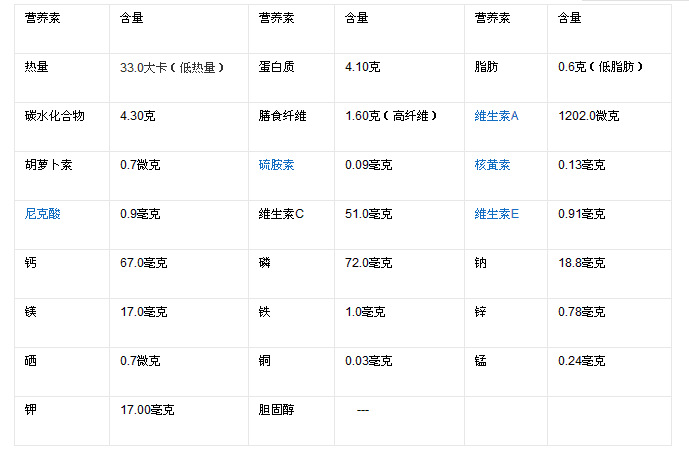Screen dimensions: 689x458
Task: Select the 胡萝卜素 label
Action: pyautogui.click(x=48, y=165)
